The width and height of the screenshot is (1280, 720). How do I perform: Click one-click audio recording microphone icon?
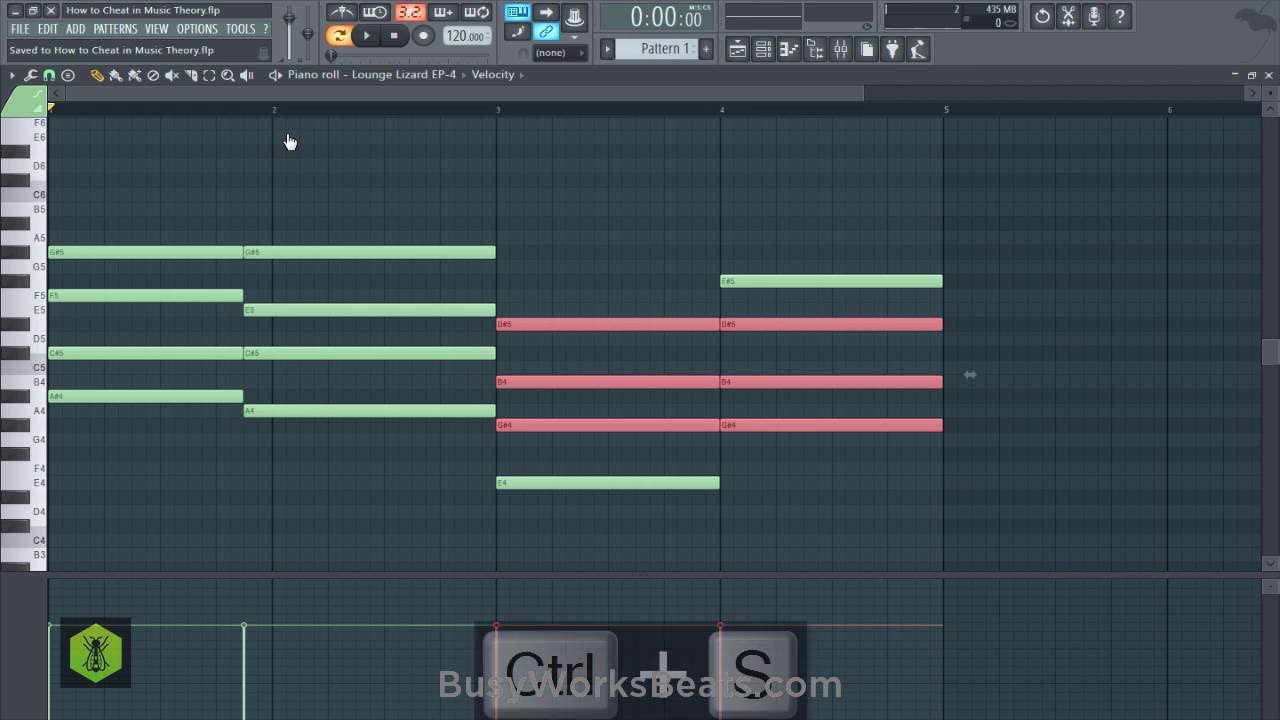coord(1094,16)
